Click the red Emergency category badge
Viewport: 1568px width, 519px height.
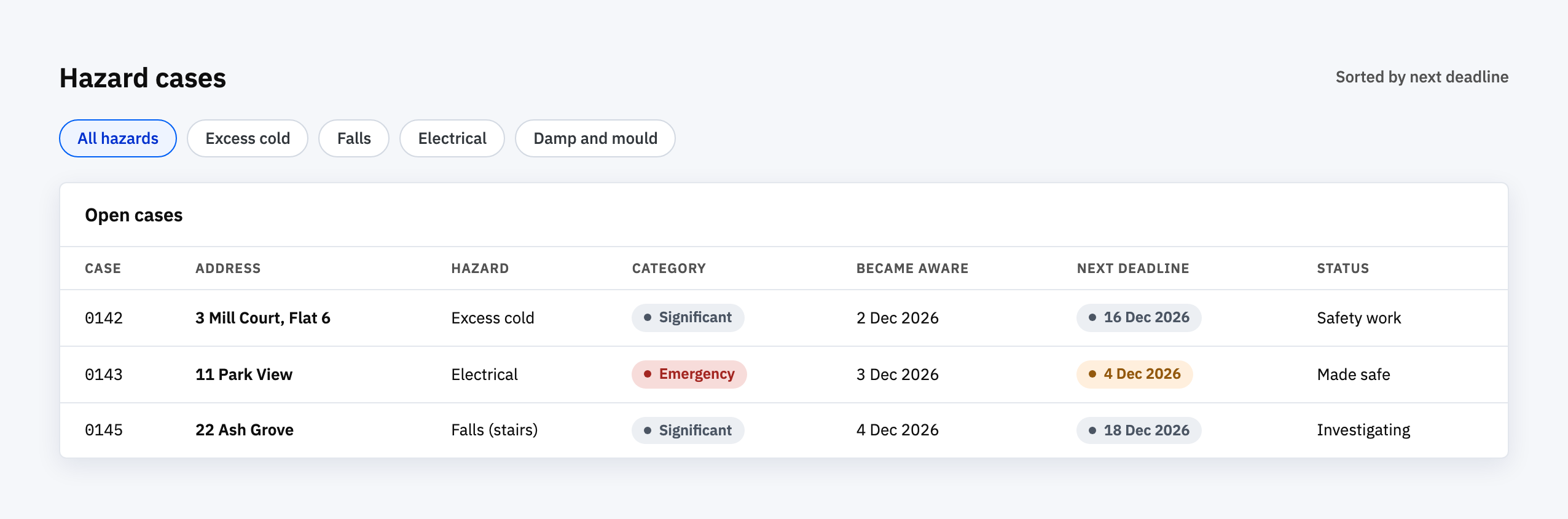pyautogui.click(x=689, y=374)
